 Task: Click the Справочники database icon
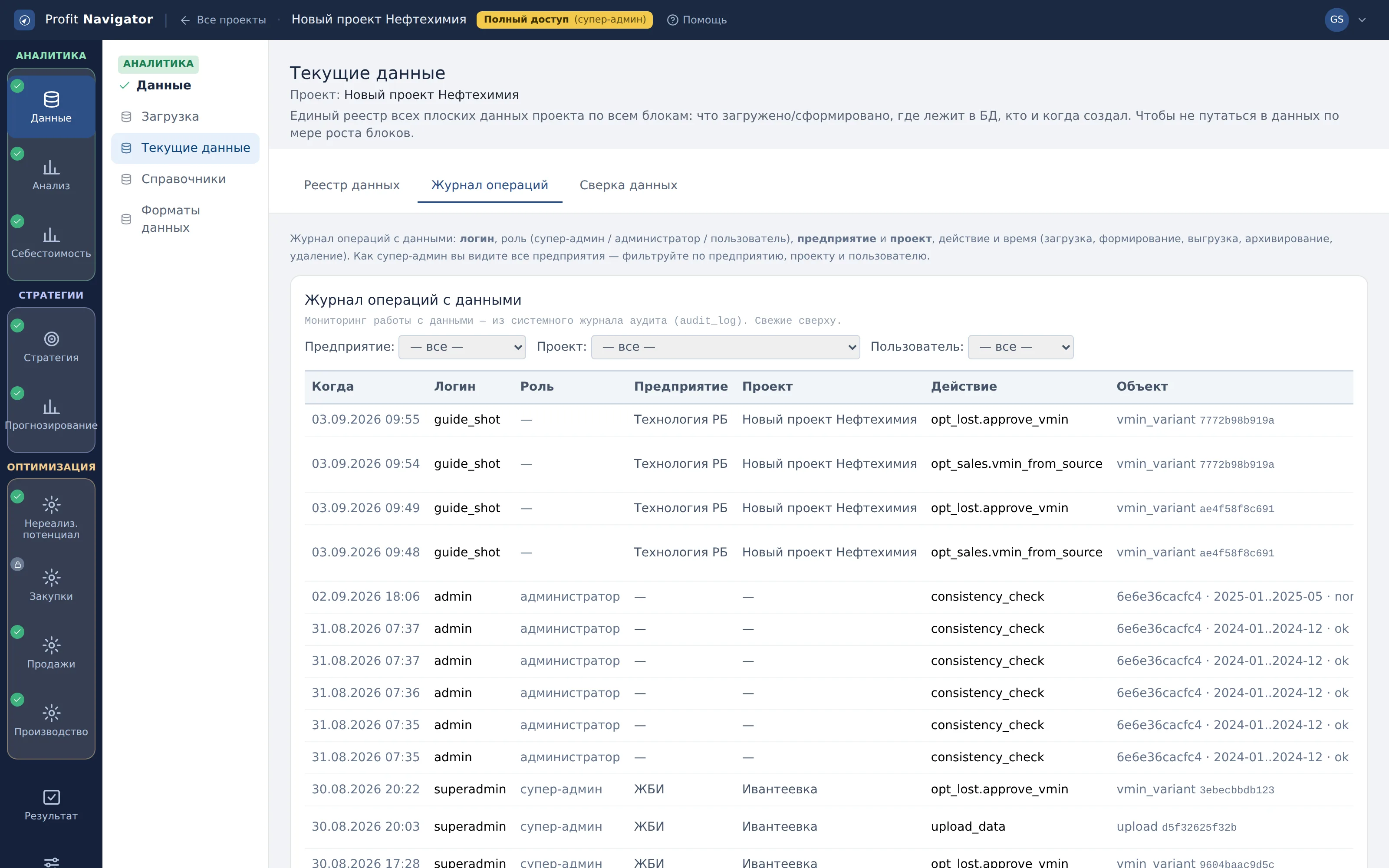(x=126, y=179)
